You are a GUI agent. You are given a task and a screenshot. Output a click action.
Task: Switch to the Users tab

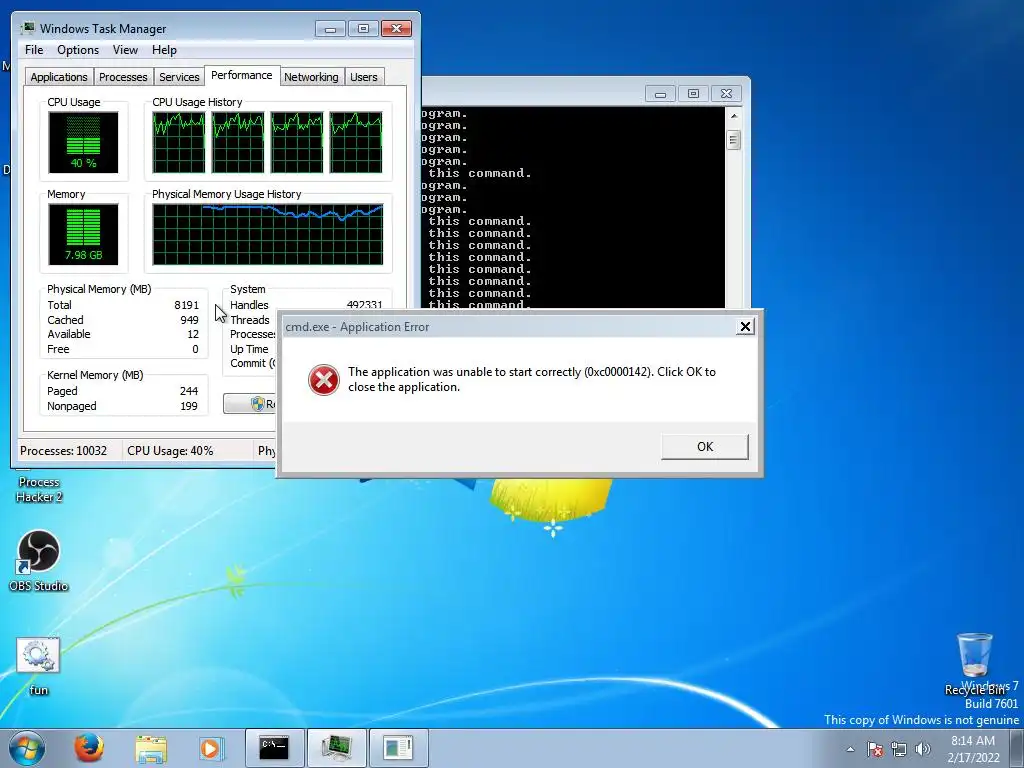point(363,77)
